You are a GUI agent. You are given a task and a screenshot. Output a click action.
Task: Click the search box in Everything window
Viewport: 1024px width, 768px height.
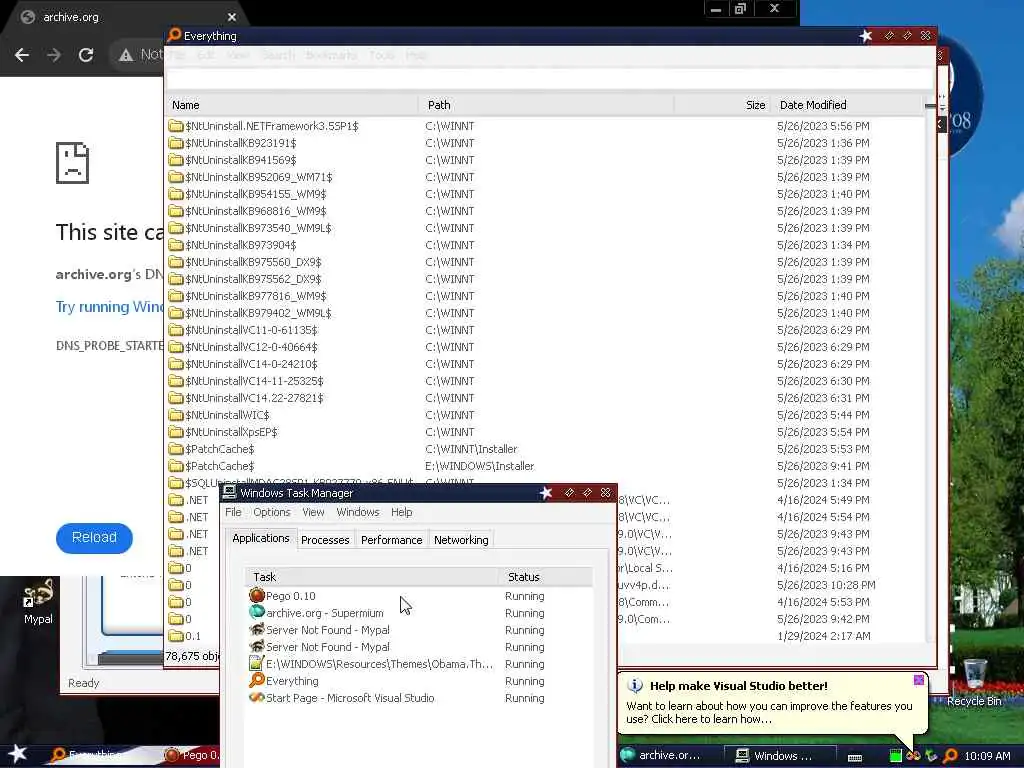549,78
